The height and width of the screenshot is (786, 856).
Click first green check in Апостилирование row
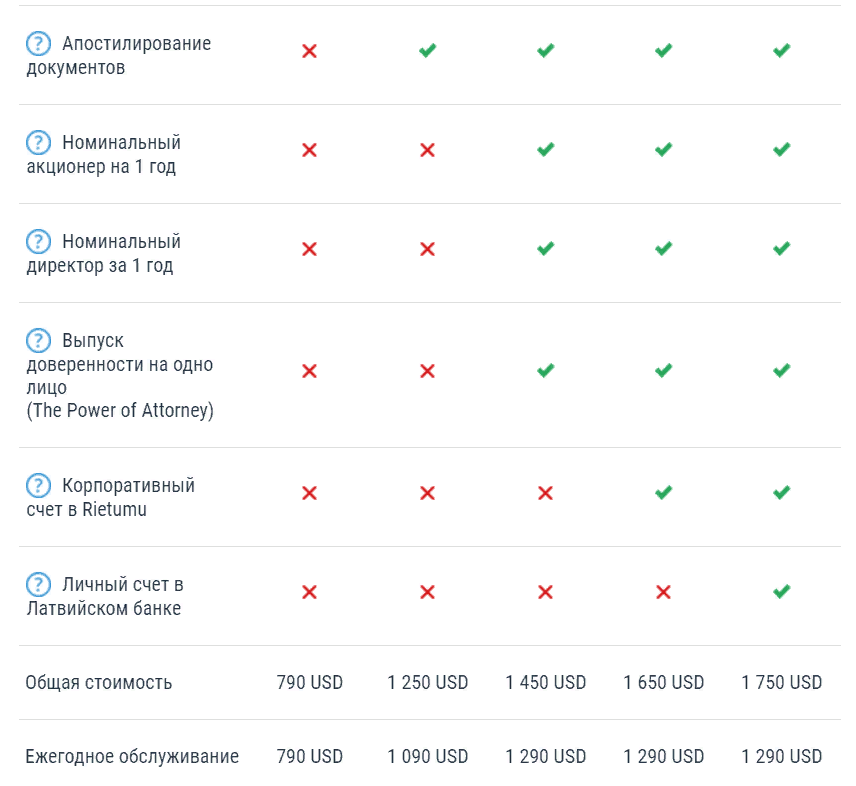coord(427,51)
